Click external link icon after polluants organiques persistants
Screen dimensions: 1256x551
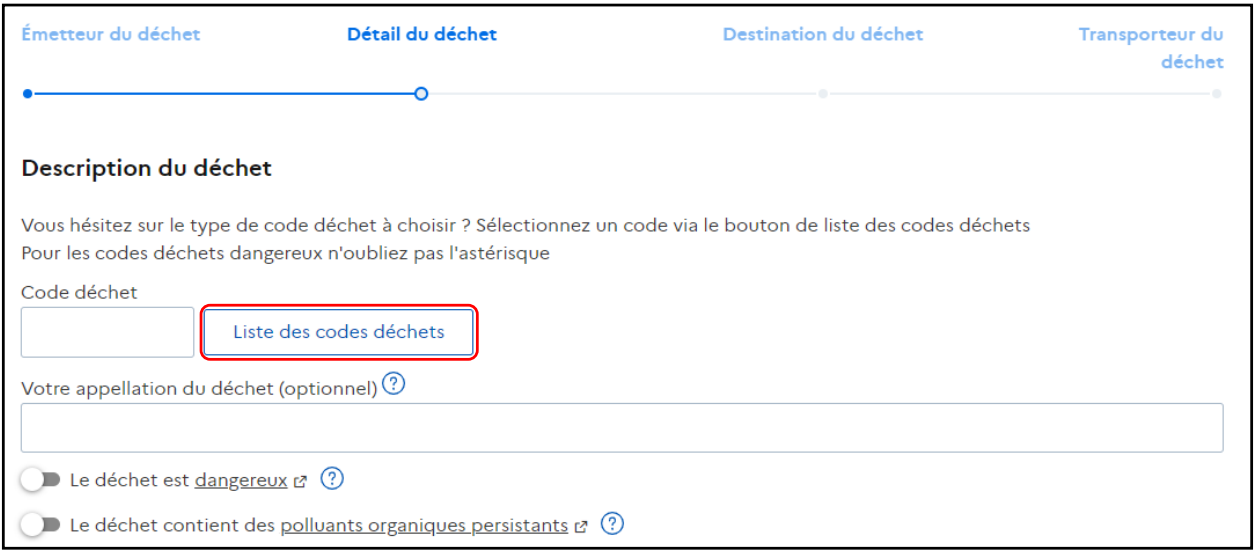(x=581, y=526)
